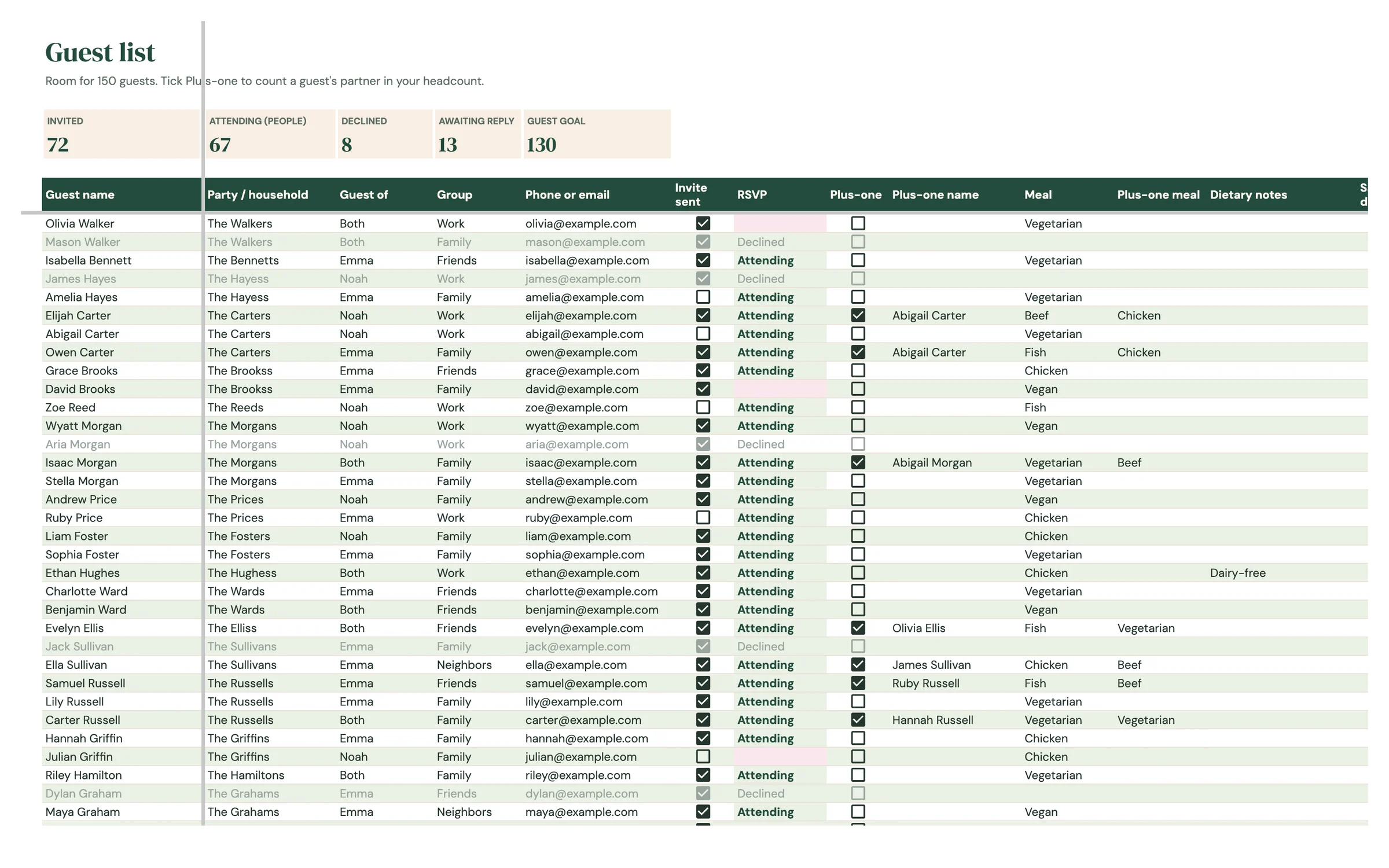Screen dimensions: 1389x868
Task: Toggle Plus-one checkbox for Isaac Morgan
Action: (858, 462)
